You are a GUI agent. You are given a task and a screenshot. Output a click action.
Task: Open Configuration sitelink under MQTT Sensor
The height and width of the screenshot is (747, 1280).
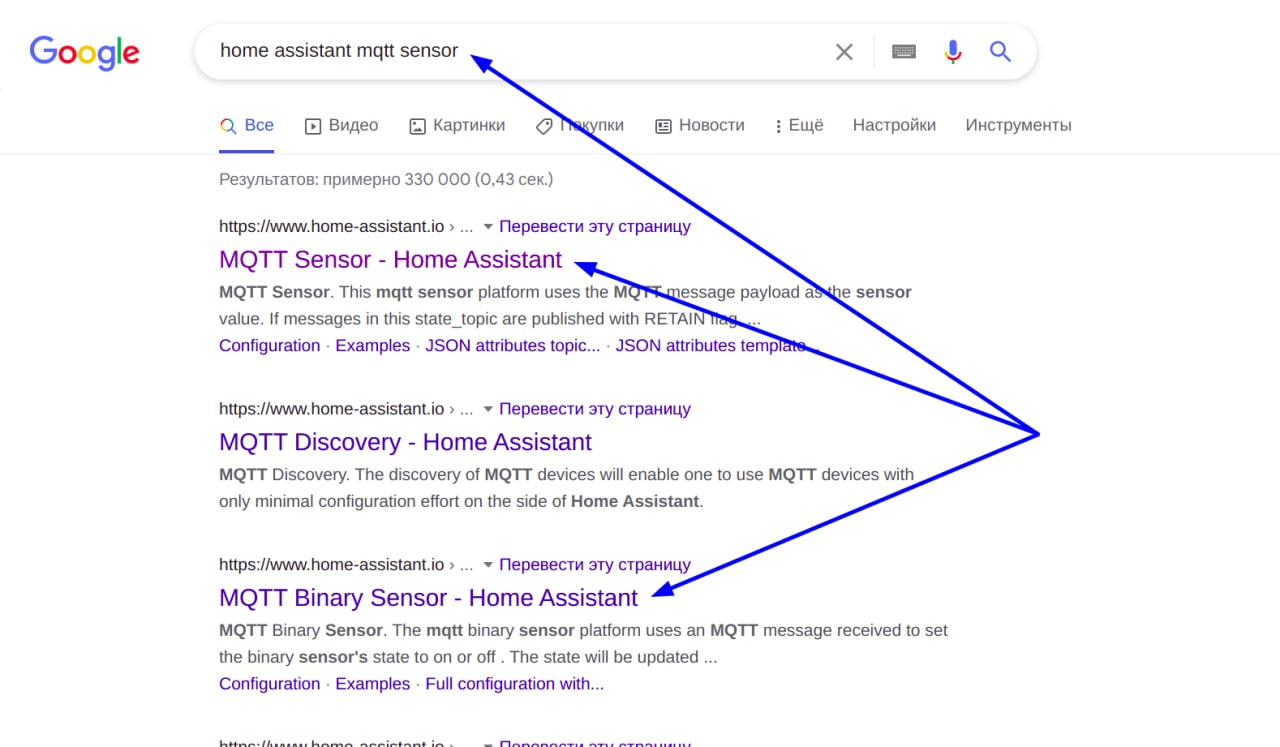(269, 346)
